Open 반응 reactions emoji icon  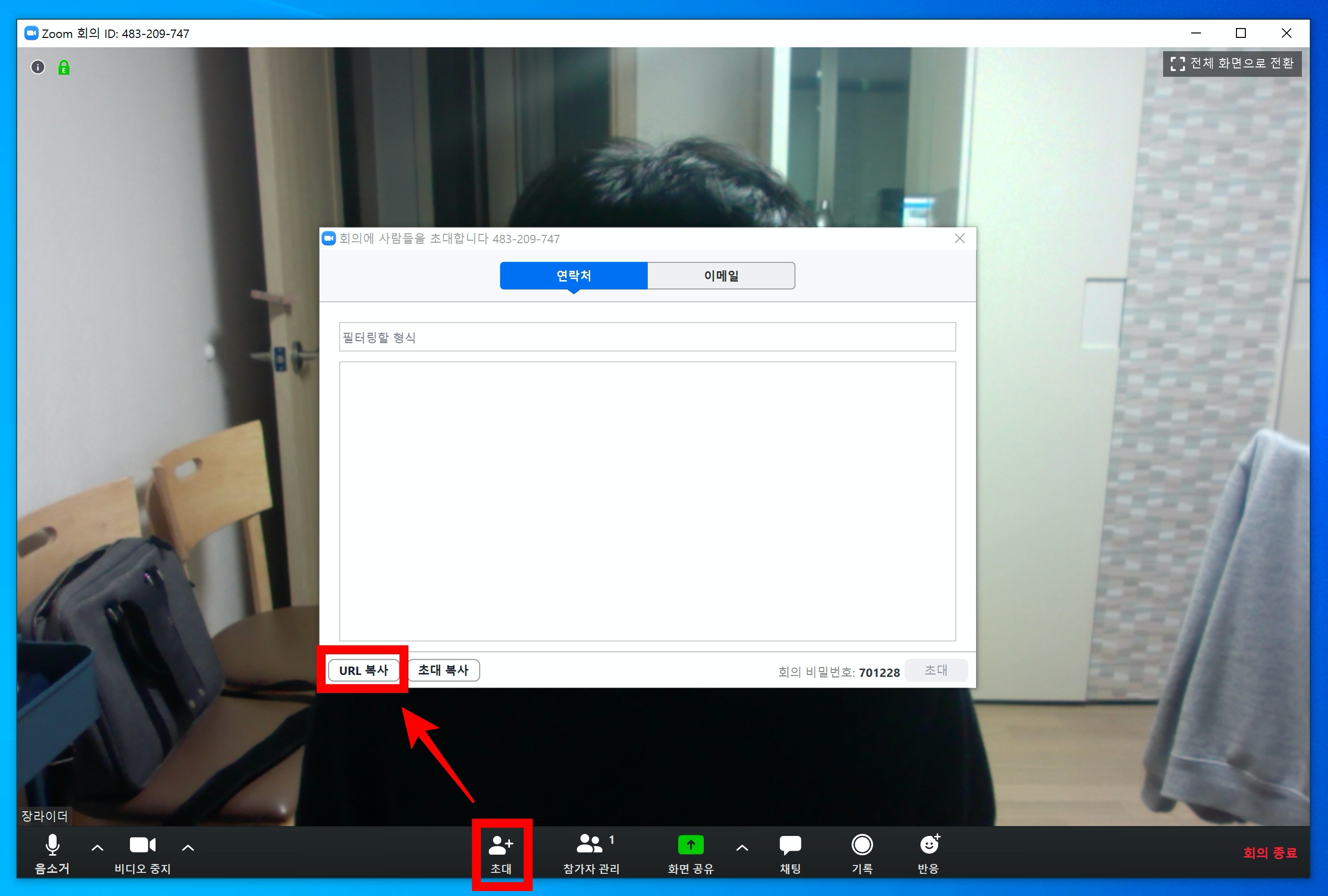[x=929, y=846]
